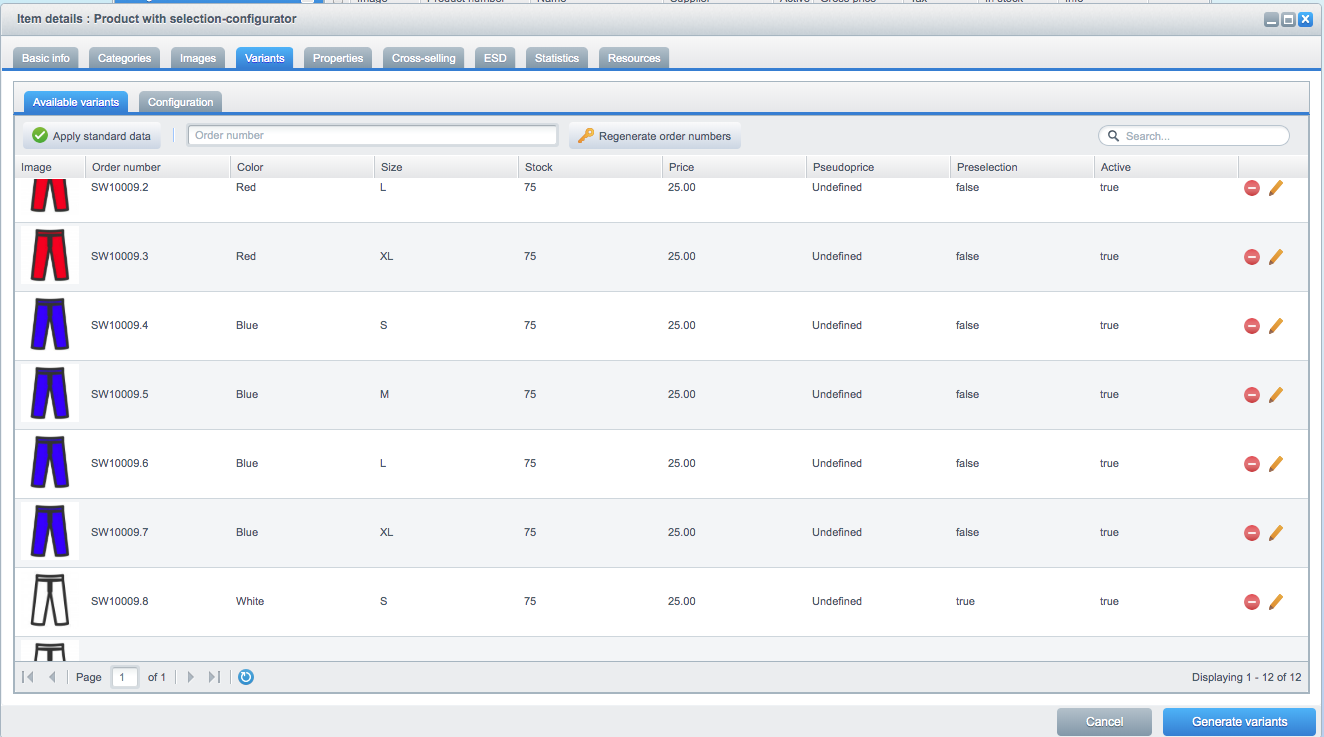Edit the White S variant SW10009.8

tap(1275, 602)
